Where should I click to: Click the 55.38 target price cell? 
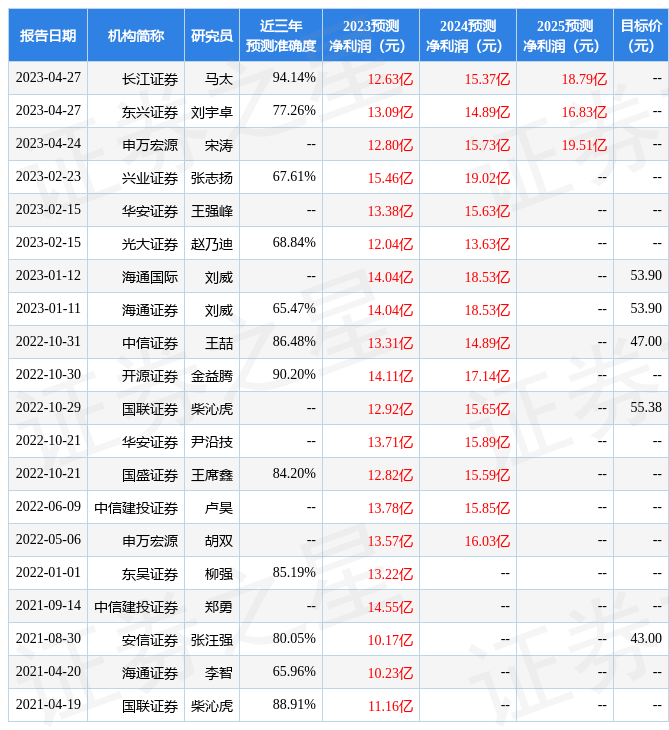(x=646, y=408)
